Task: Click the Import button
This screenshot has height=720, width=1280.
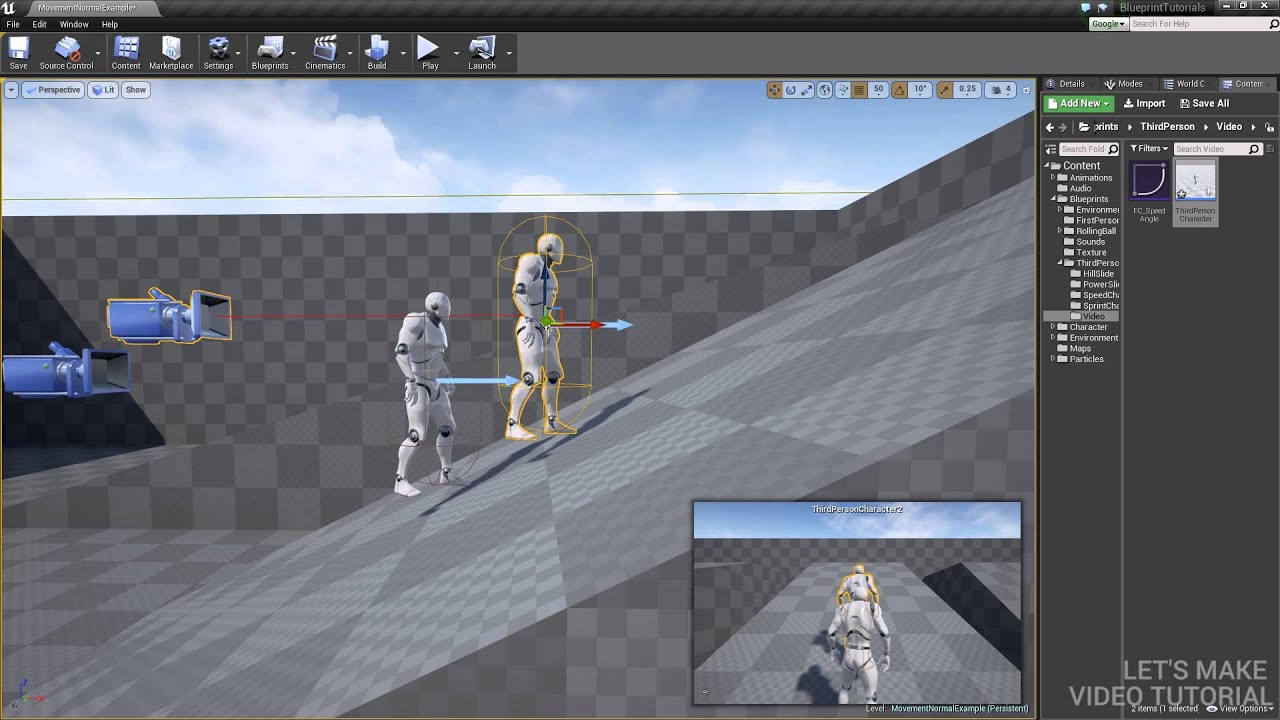Action: (1145, 103)
